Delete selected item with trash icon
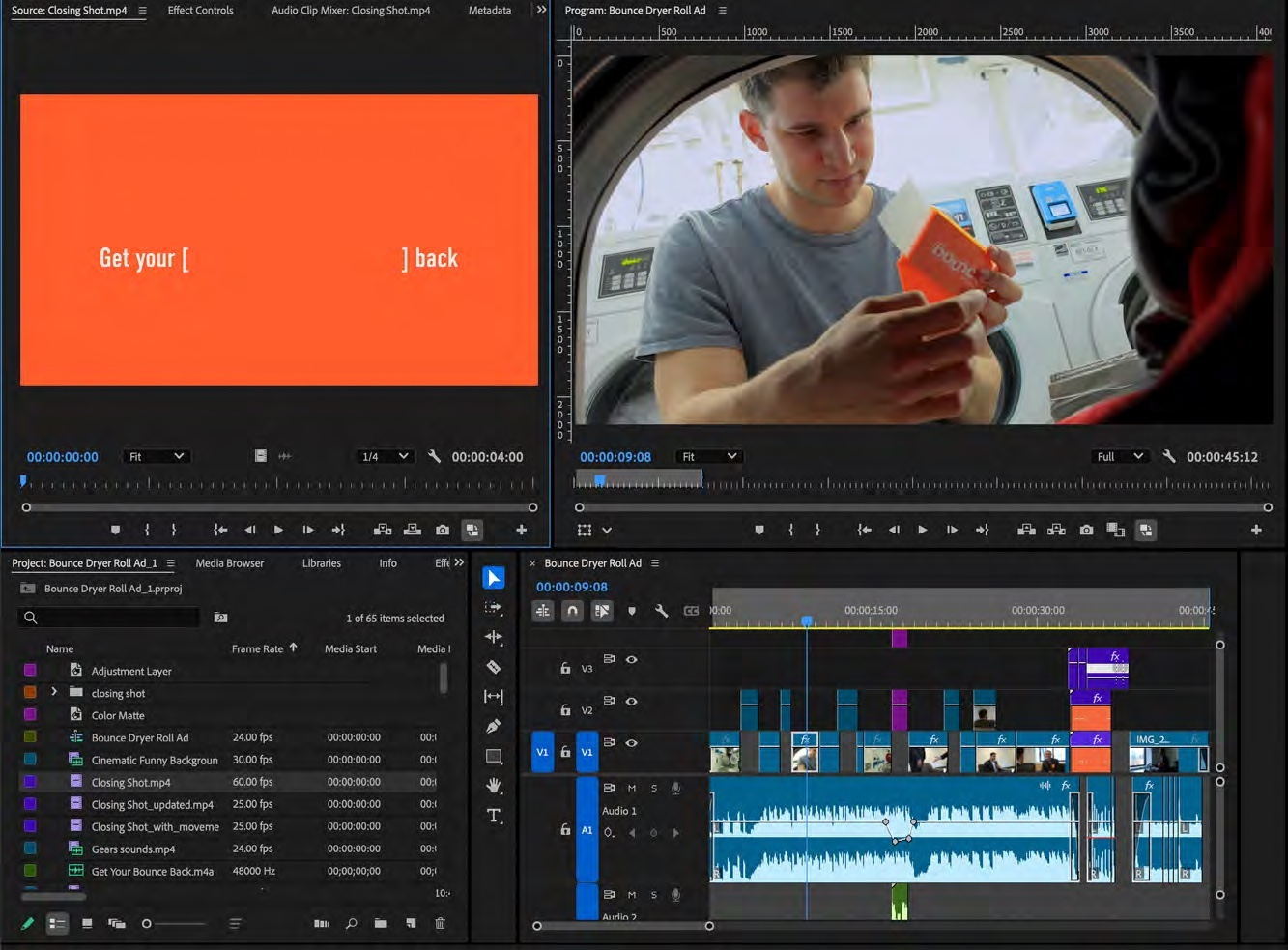The width and height of the screenshot is (1288, 950). [441, 924]
